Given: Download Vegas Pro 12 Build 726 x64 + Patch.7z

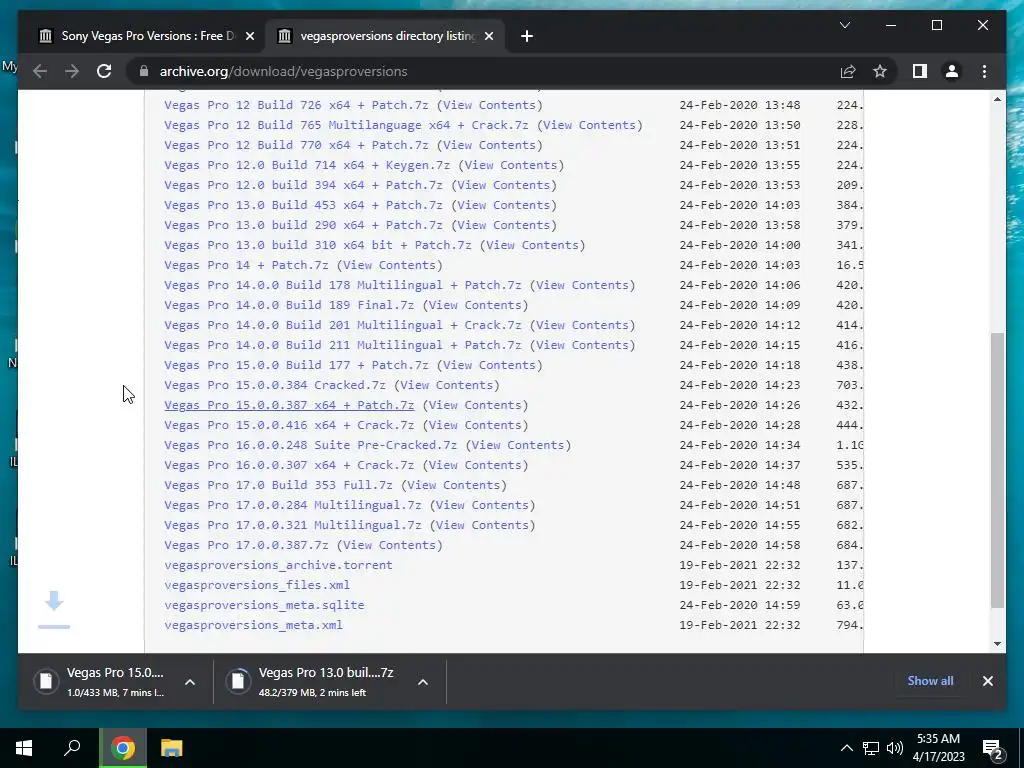Looking at the screenshot, I should pos(296,105).
